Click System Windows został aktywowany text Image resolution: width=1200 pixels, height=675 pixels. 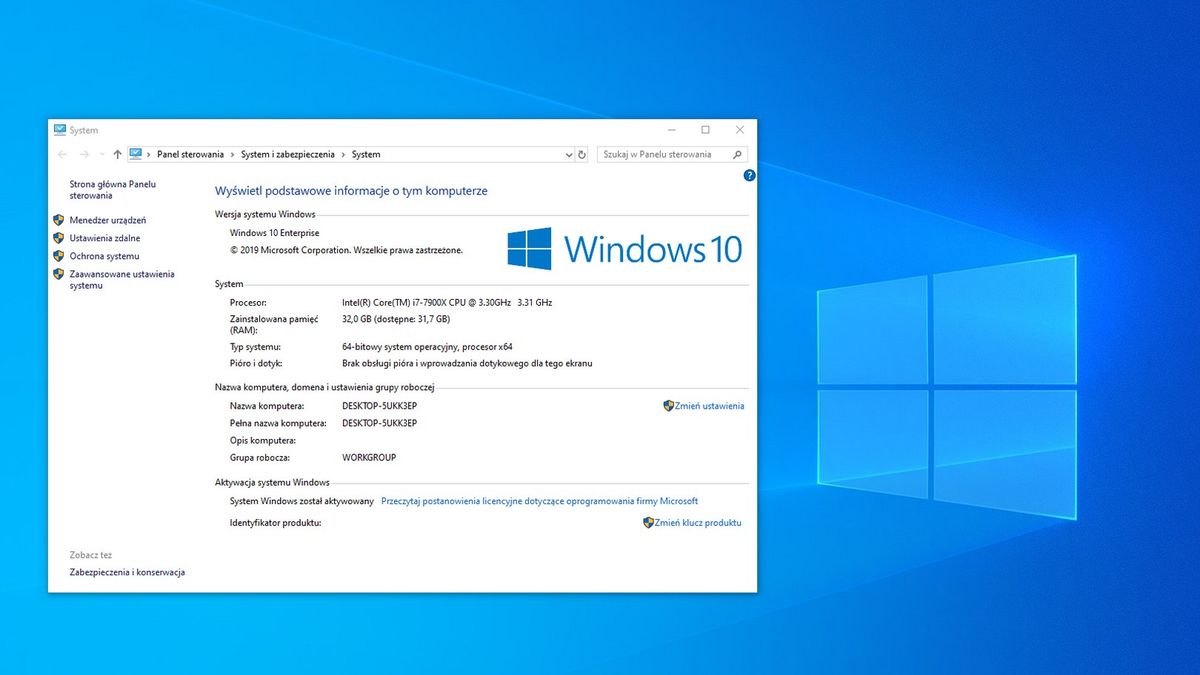tap(302, 501)
